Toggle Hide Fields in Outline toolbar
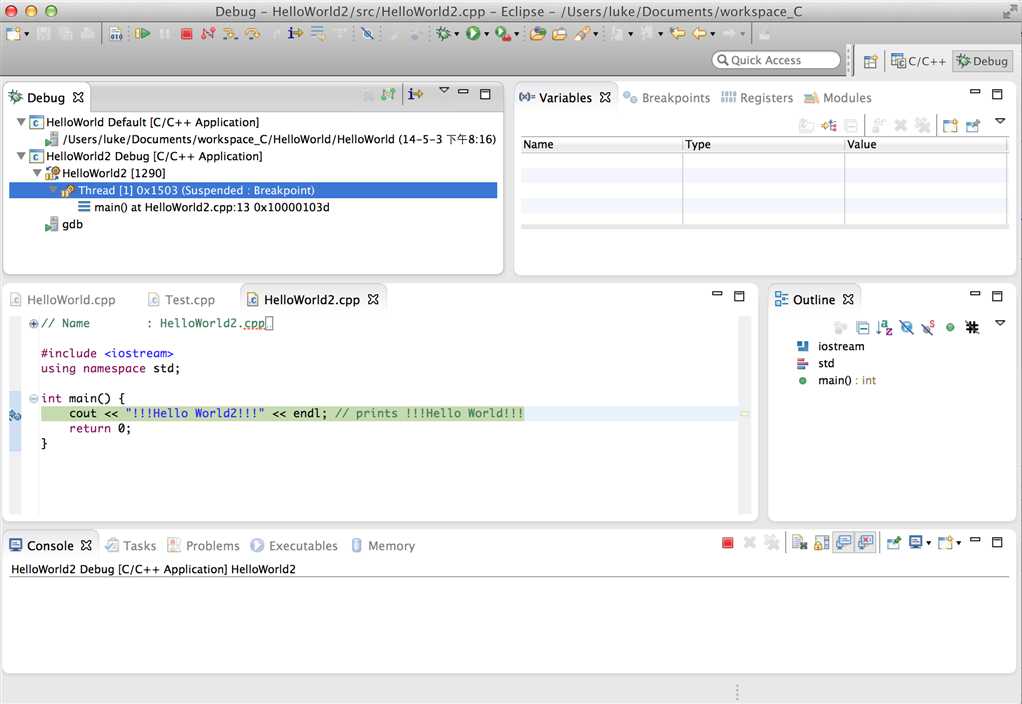Screen dimensions: 1022x704 pos(906,327)
